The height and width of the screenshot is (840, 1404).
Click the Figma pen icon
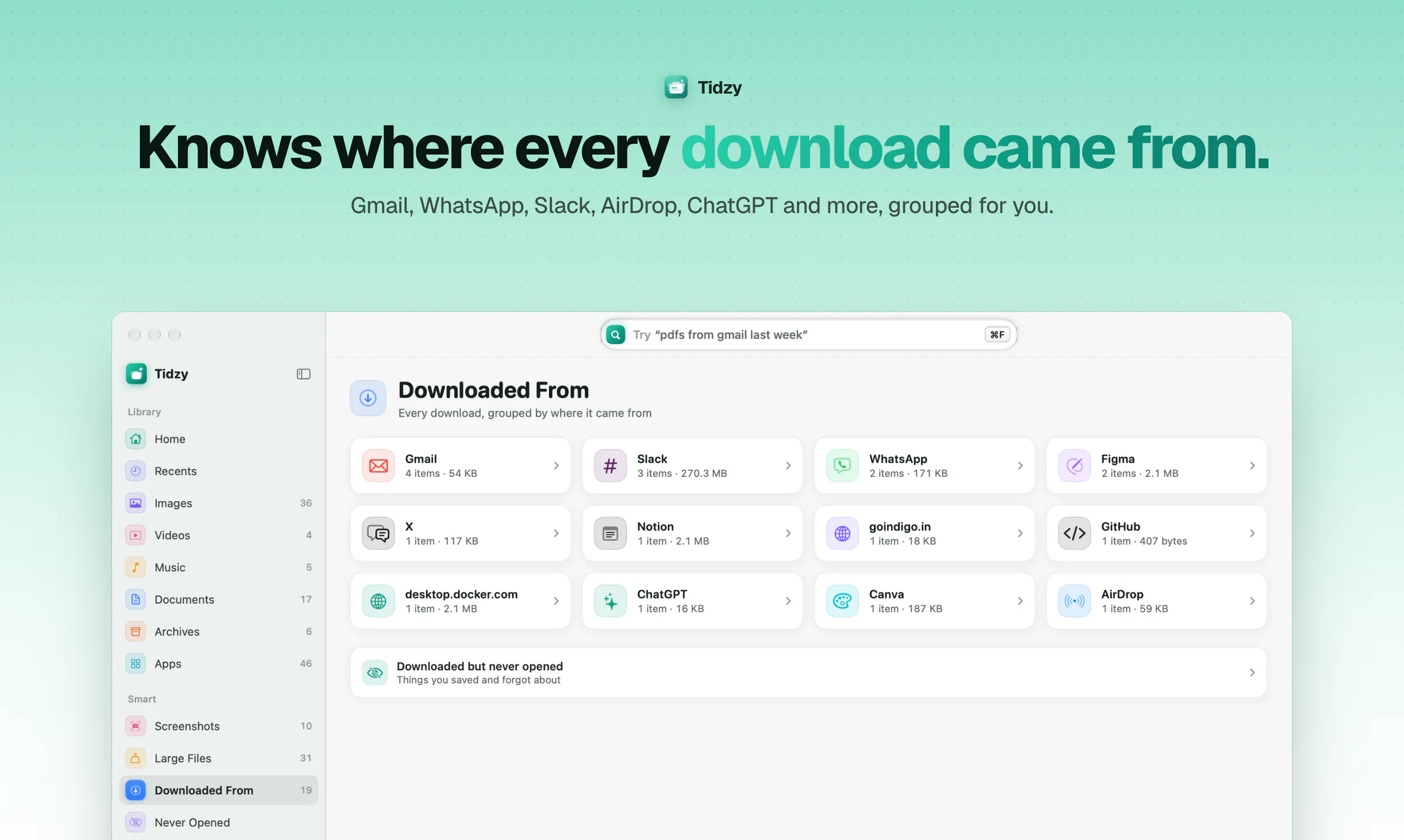click(x=1075, y=465)
